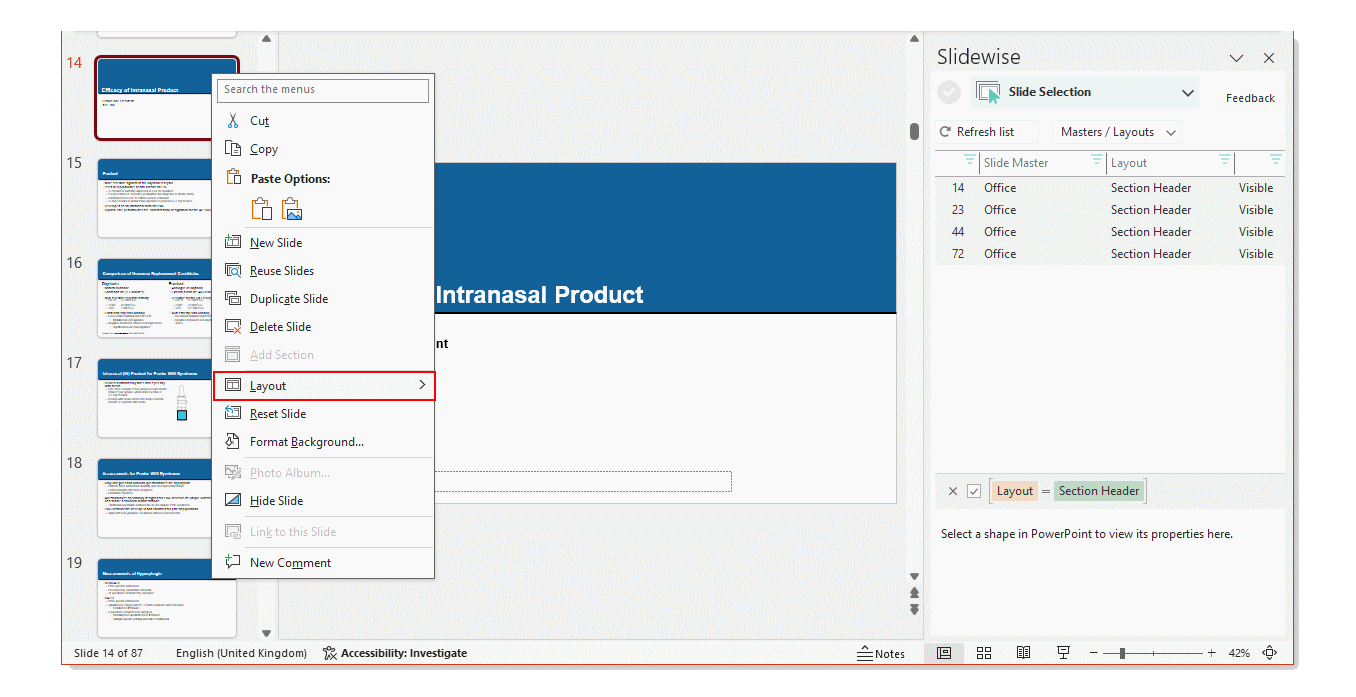Choose the Picture paste option
Image resolution: width=1356 pixels, height=697 pixels.
click(291, 209)
